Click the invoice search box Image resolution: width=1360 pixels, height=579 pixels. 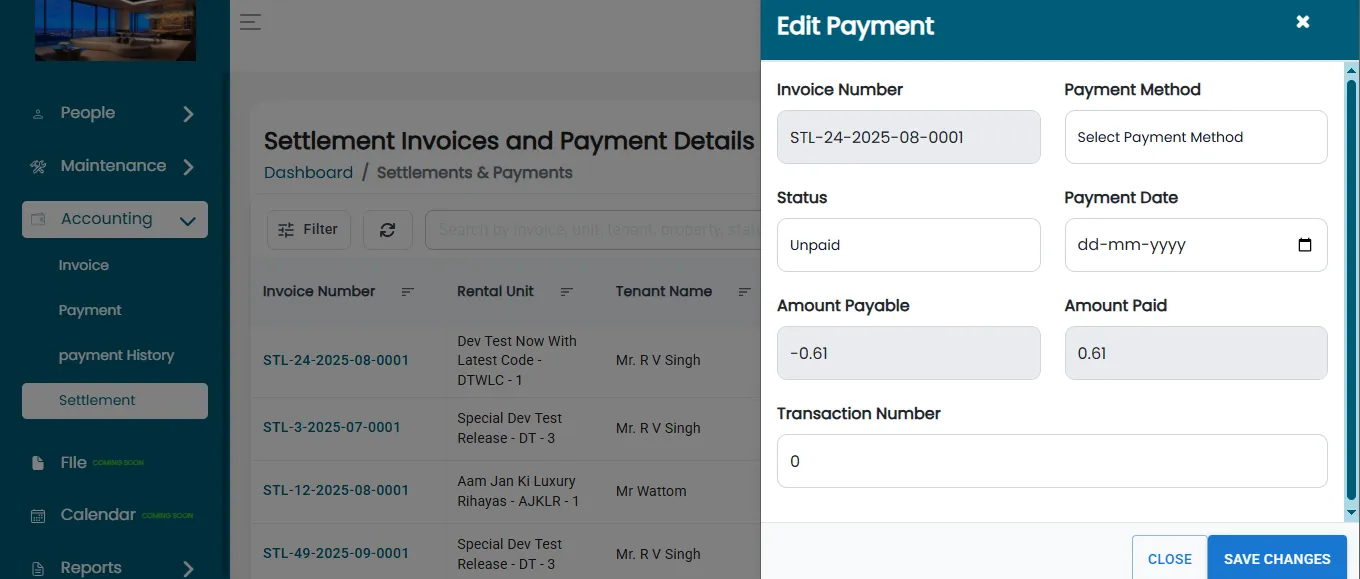[x=592, y=230]
